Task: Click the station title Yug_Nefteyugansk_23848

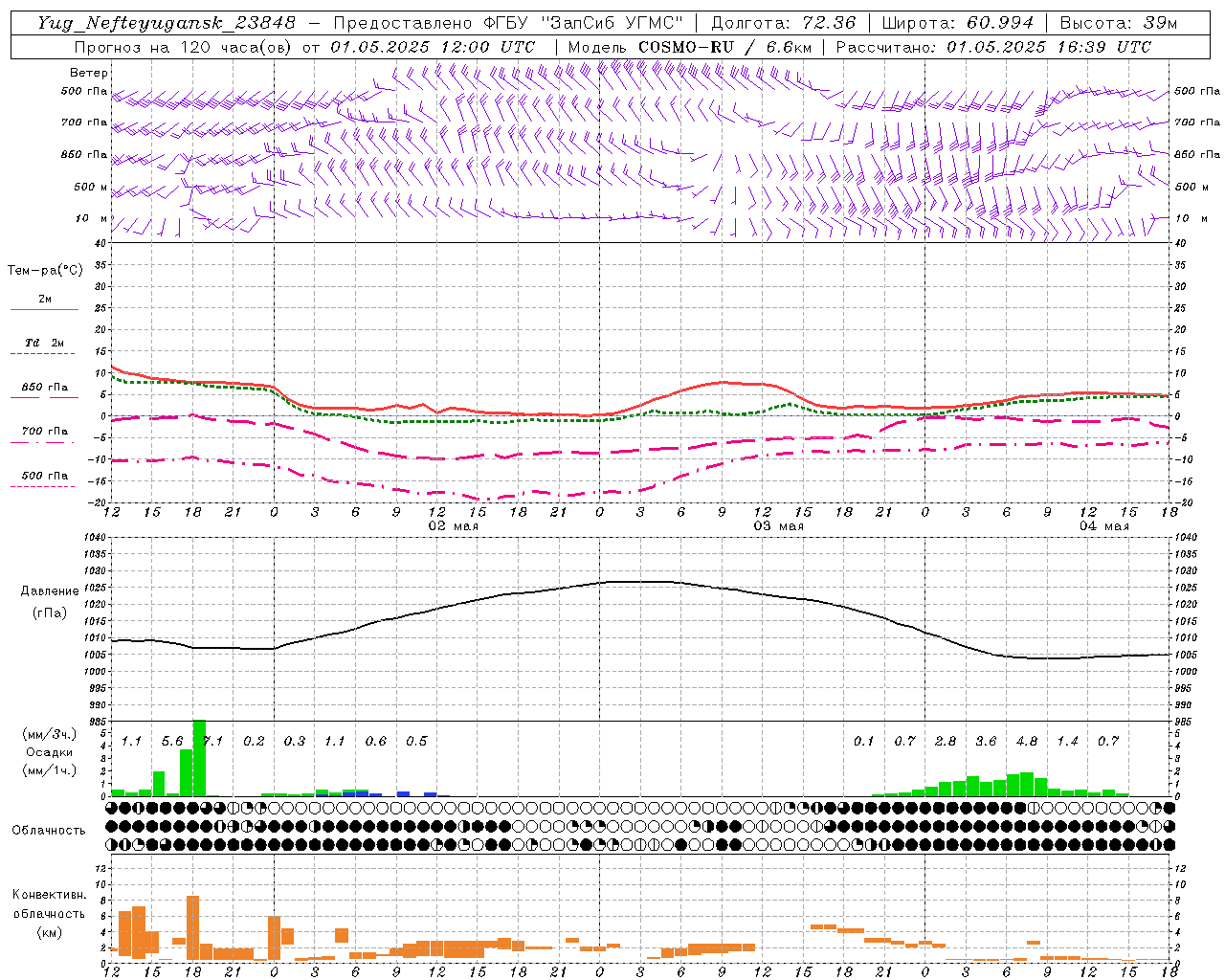Action: pyautogui.click(x=167, y=23)
